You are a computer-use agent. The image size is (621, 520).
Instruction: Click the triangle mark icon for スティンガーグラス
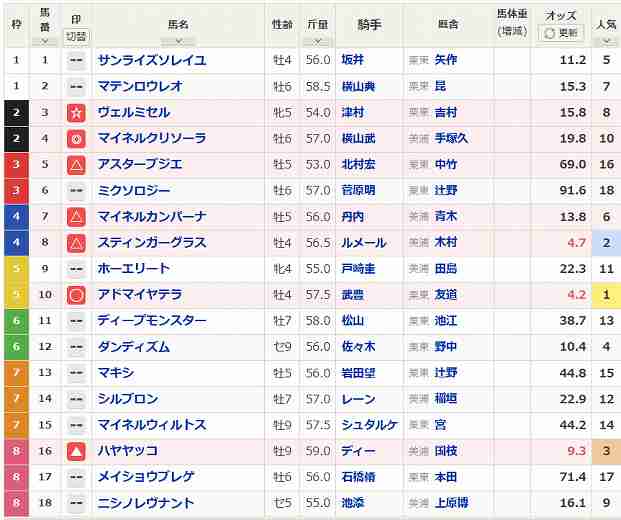(76, 243)
